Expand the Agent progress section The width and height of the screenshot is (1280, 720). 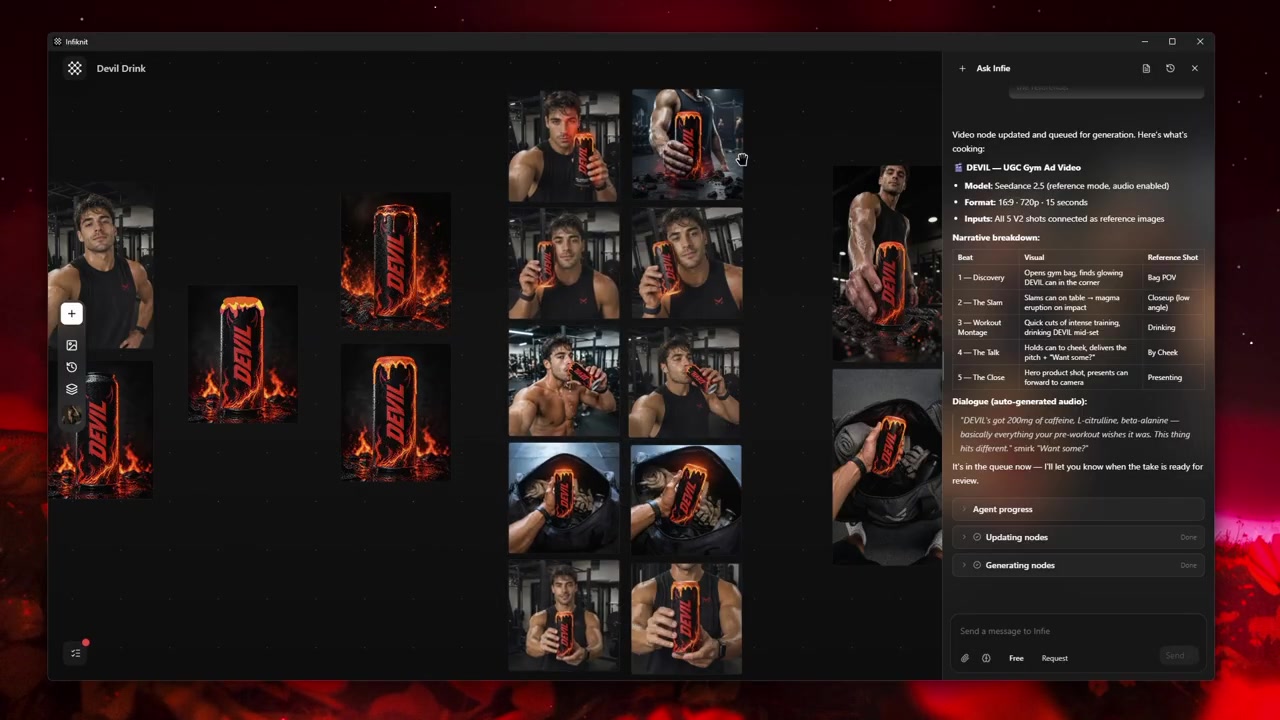pos(1078,509)
